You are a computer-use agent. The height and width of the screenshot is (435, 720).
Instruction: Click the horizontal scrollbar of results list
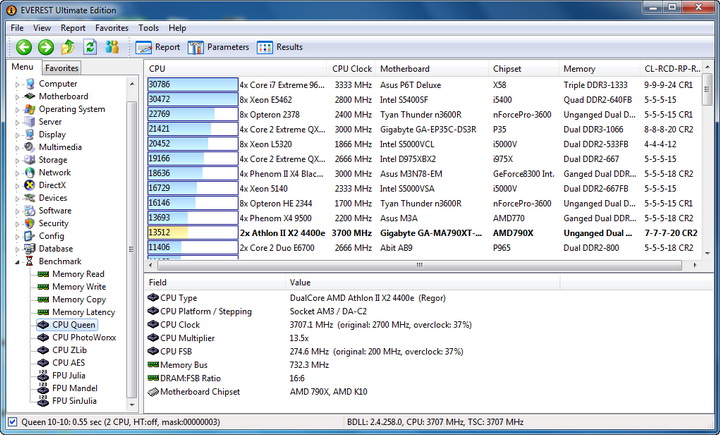419,265
